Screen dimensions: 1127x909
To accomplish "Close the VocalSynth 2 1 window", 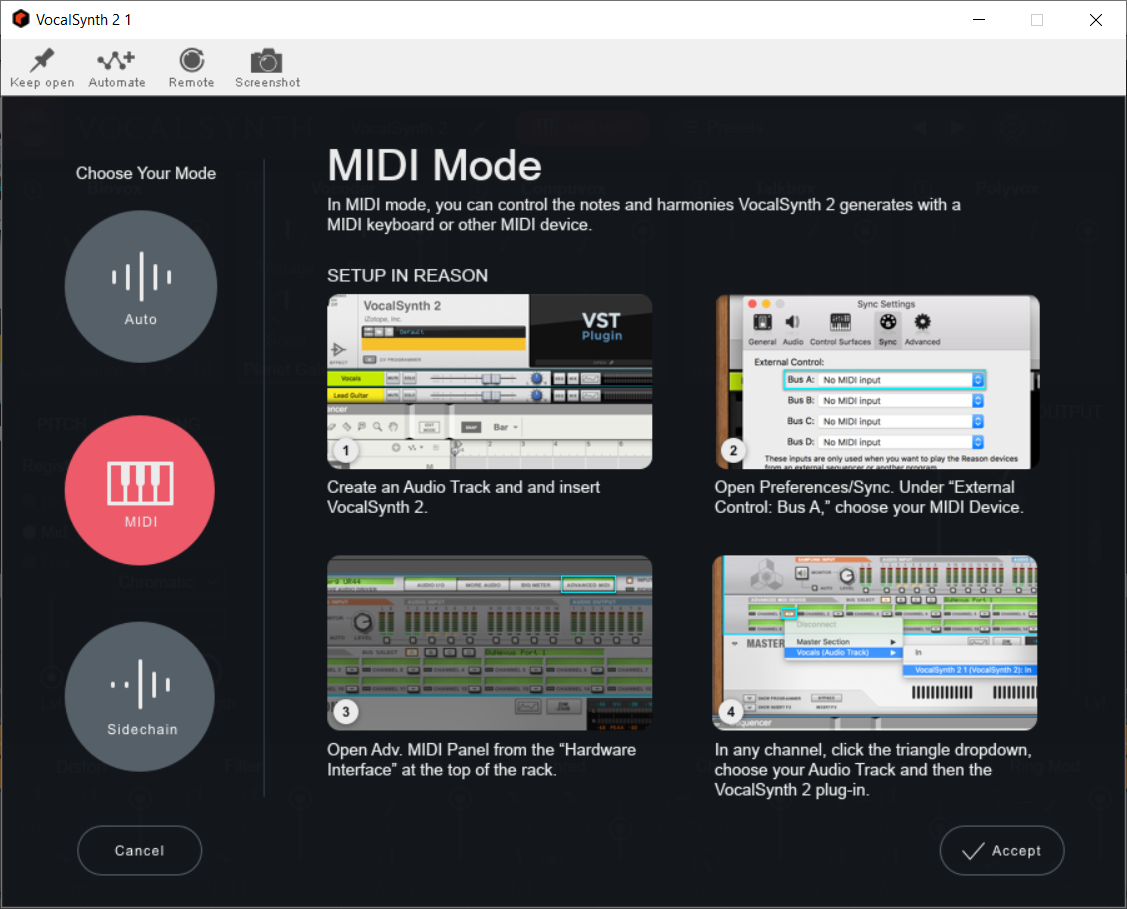I will 1095,19.
